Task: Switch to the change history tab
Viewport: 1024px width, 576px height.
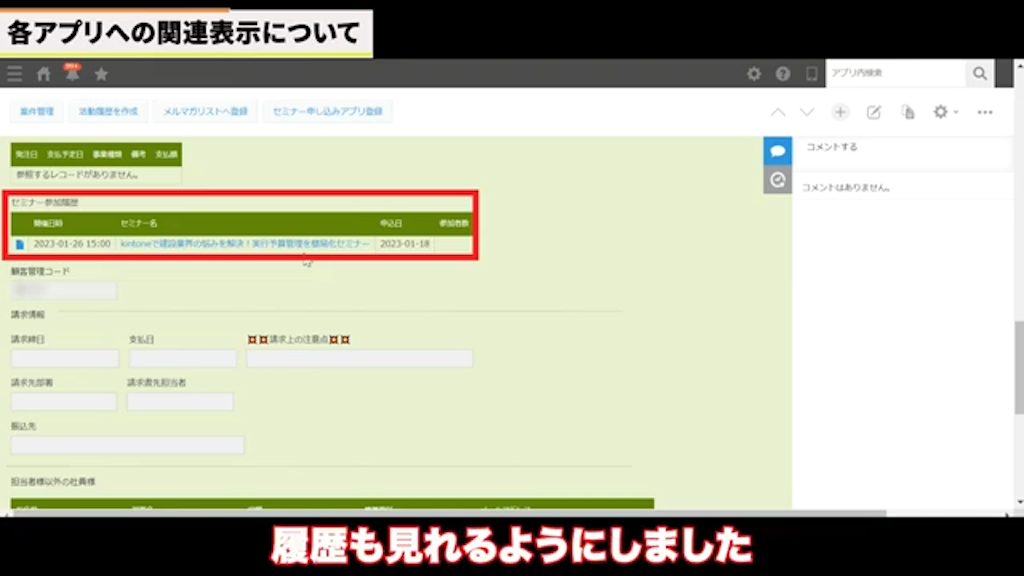Action: [x=778, y=180]
